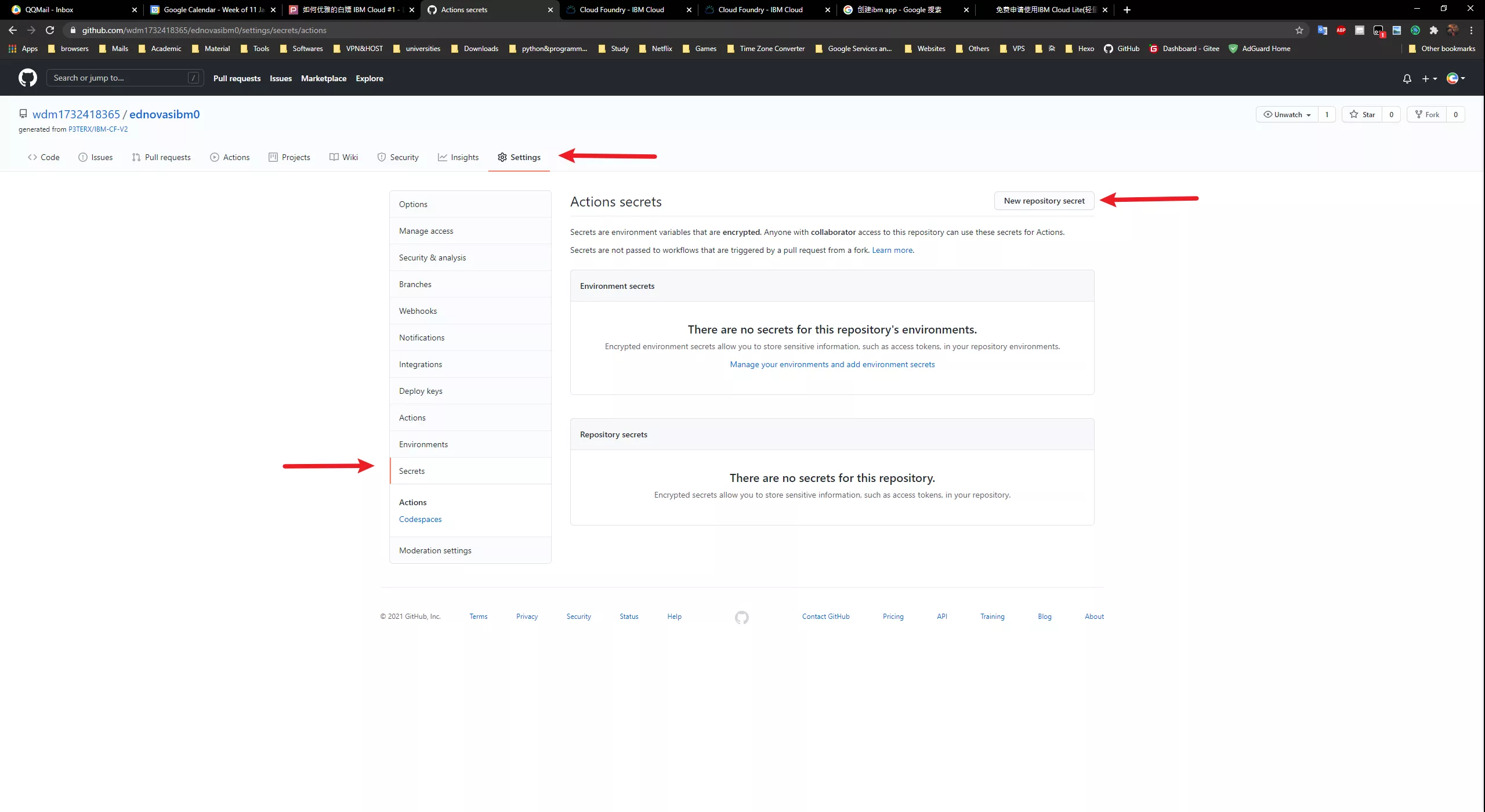The width and height of the screenshot is (1485, 812).
Task: Open Apps shortcut in bookmarks bar
Action: point(23,49)
